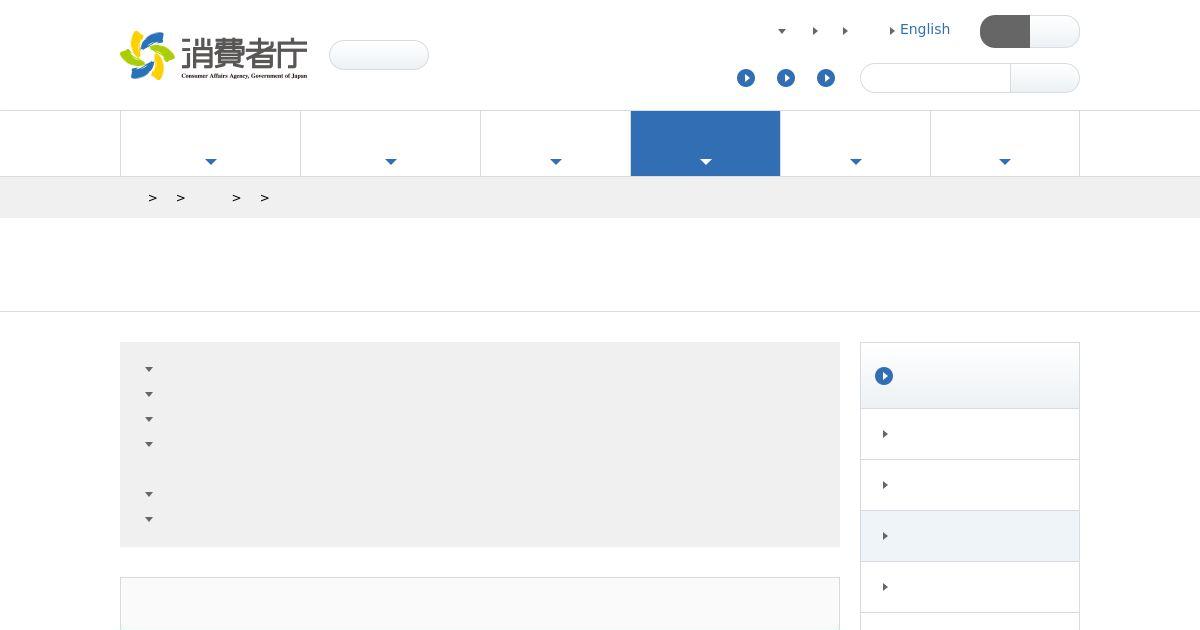Select the dark gray half of the header toggle
The image size is (1200, 630).
(1005, 32)
